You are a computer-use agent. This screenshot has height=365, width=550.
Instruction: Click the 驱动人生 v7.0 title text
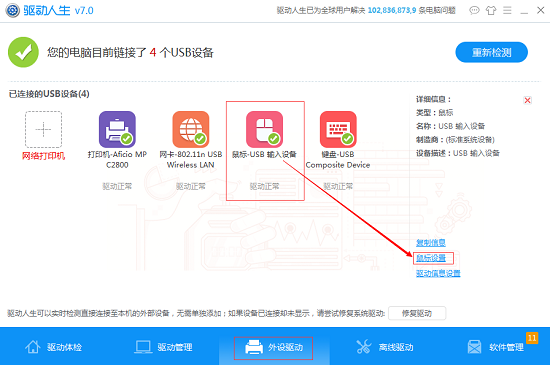[59, 11]
